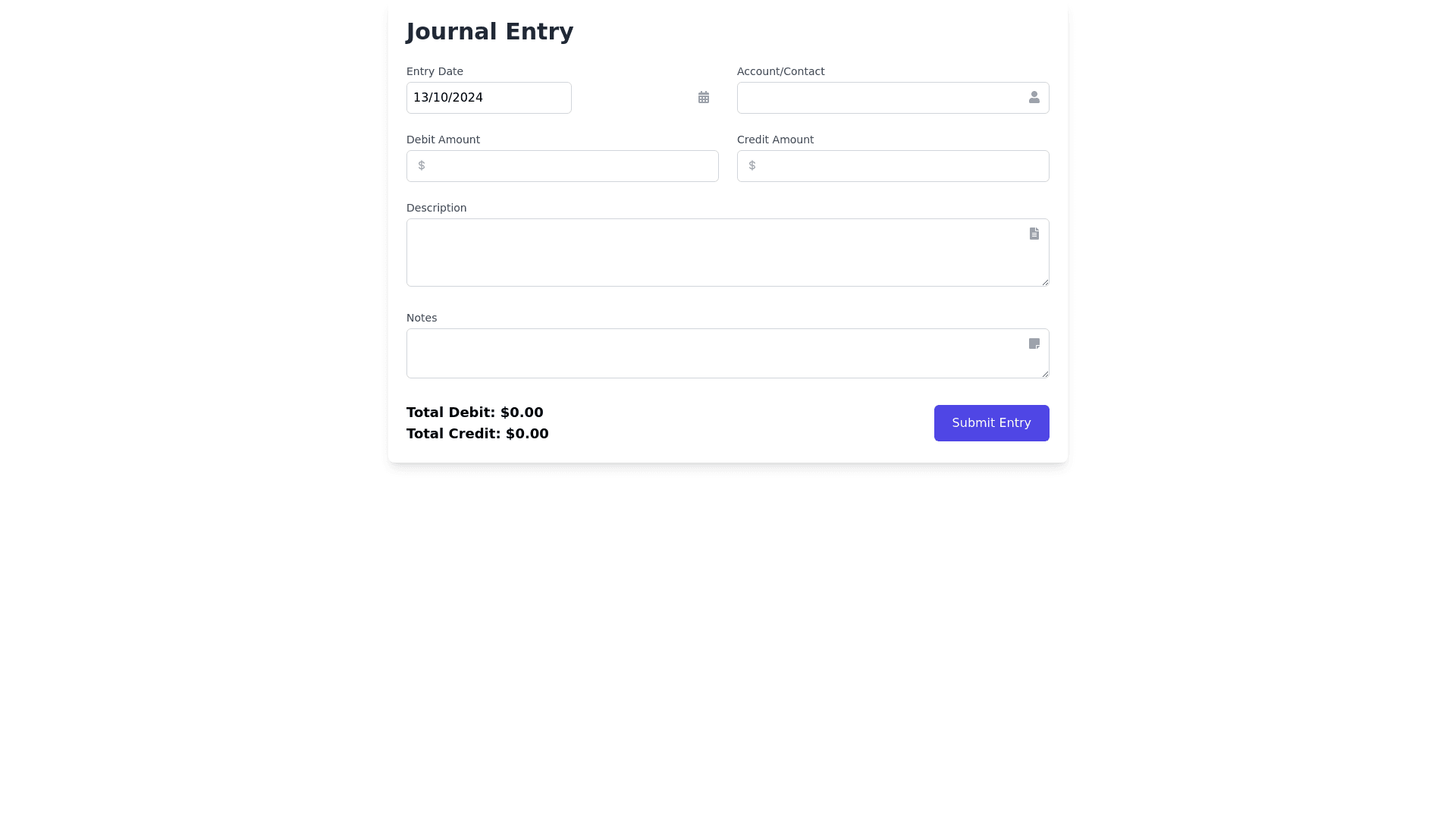Screen dimensions: 1456x819
Task: Click the sticky note icon in Notes
Action: pos(1034,344)
